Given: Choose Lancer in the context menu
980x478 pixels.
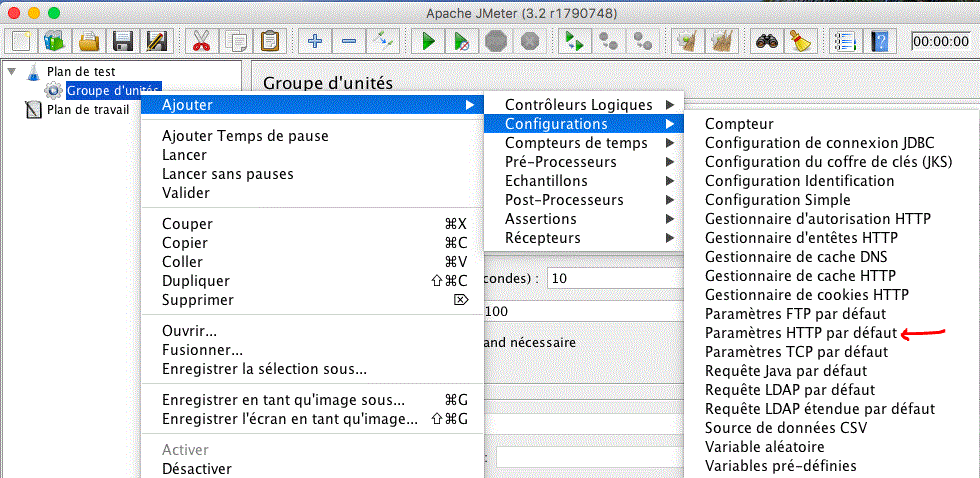Looking at the screenshot, I should click(x=312, y=154).
